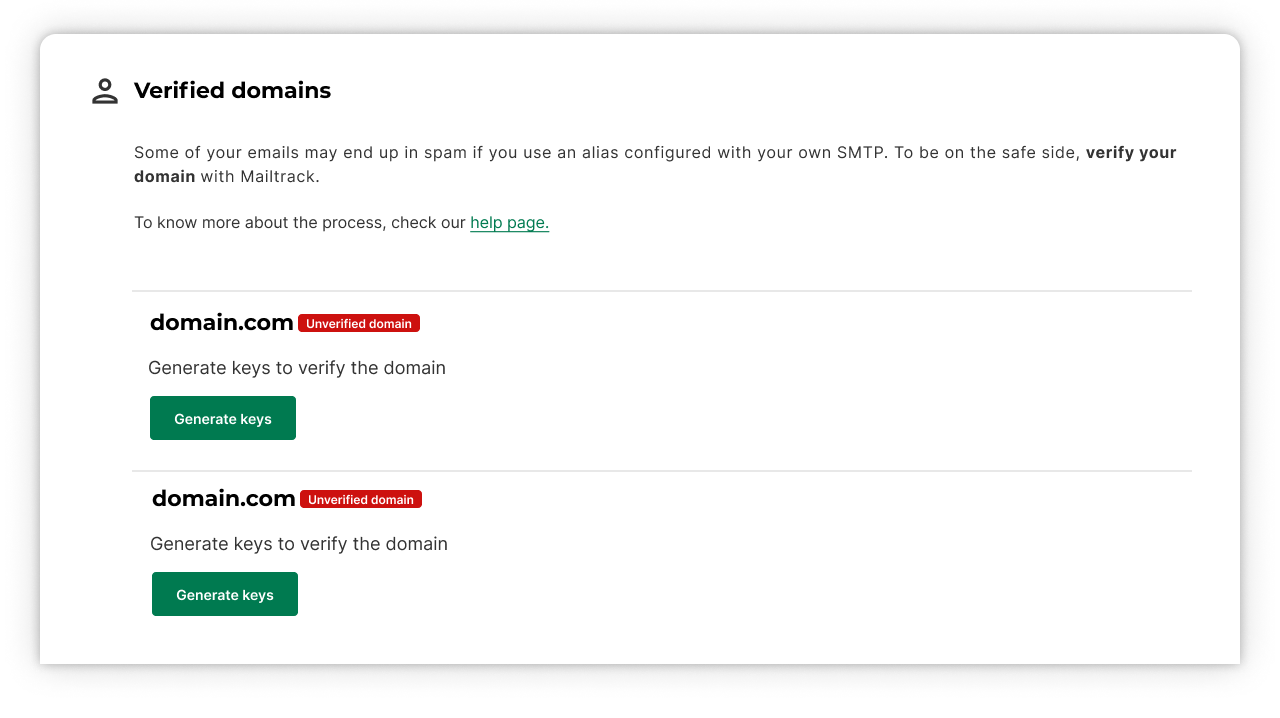
Task: Open the help page link
Action: point(509,222)
